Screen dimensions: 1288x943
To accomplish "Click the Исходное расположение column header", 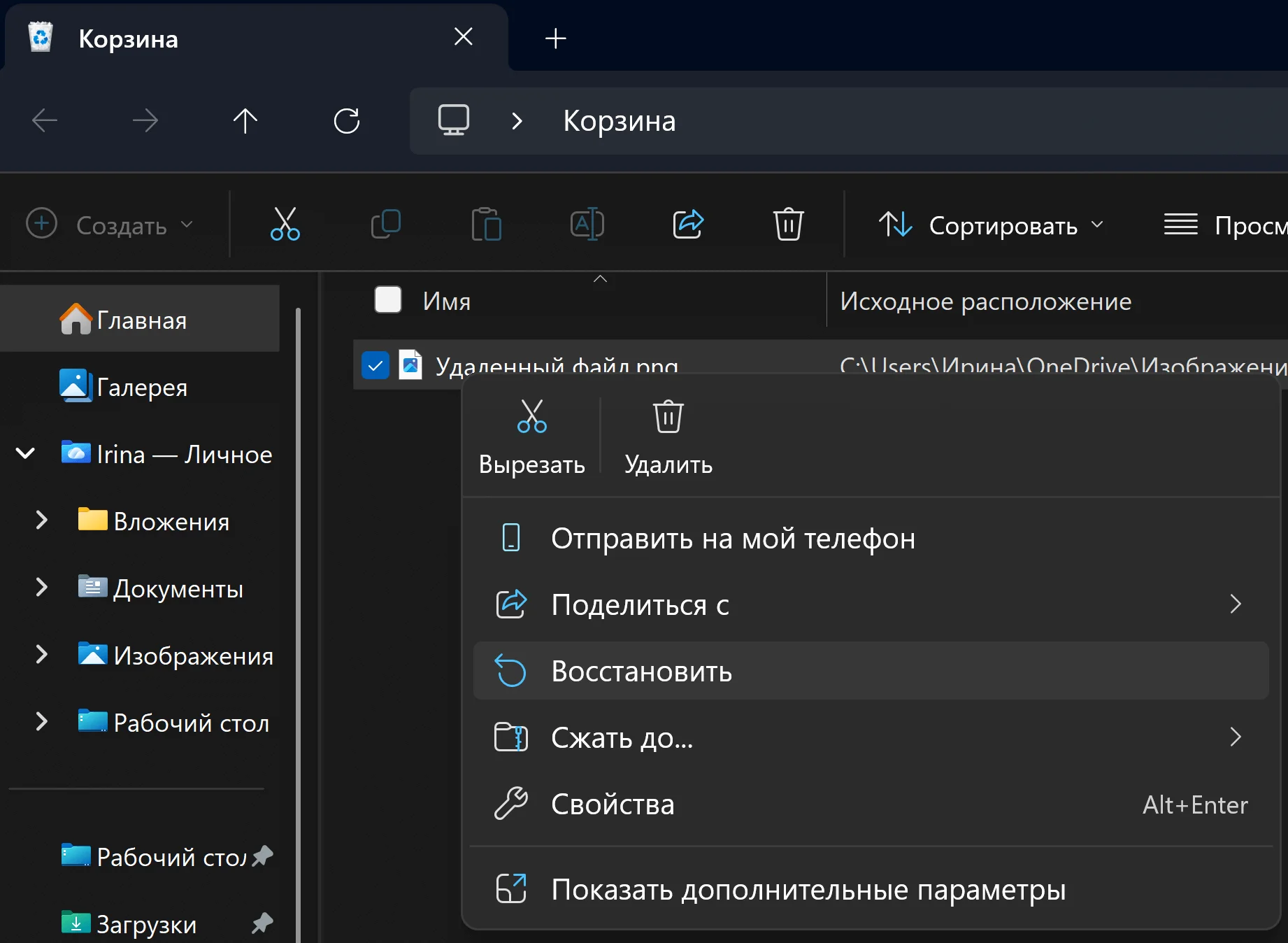I will pyautogui.click(x=986, y=302).
